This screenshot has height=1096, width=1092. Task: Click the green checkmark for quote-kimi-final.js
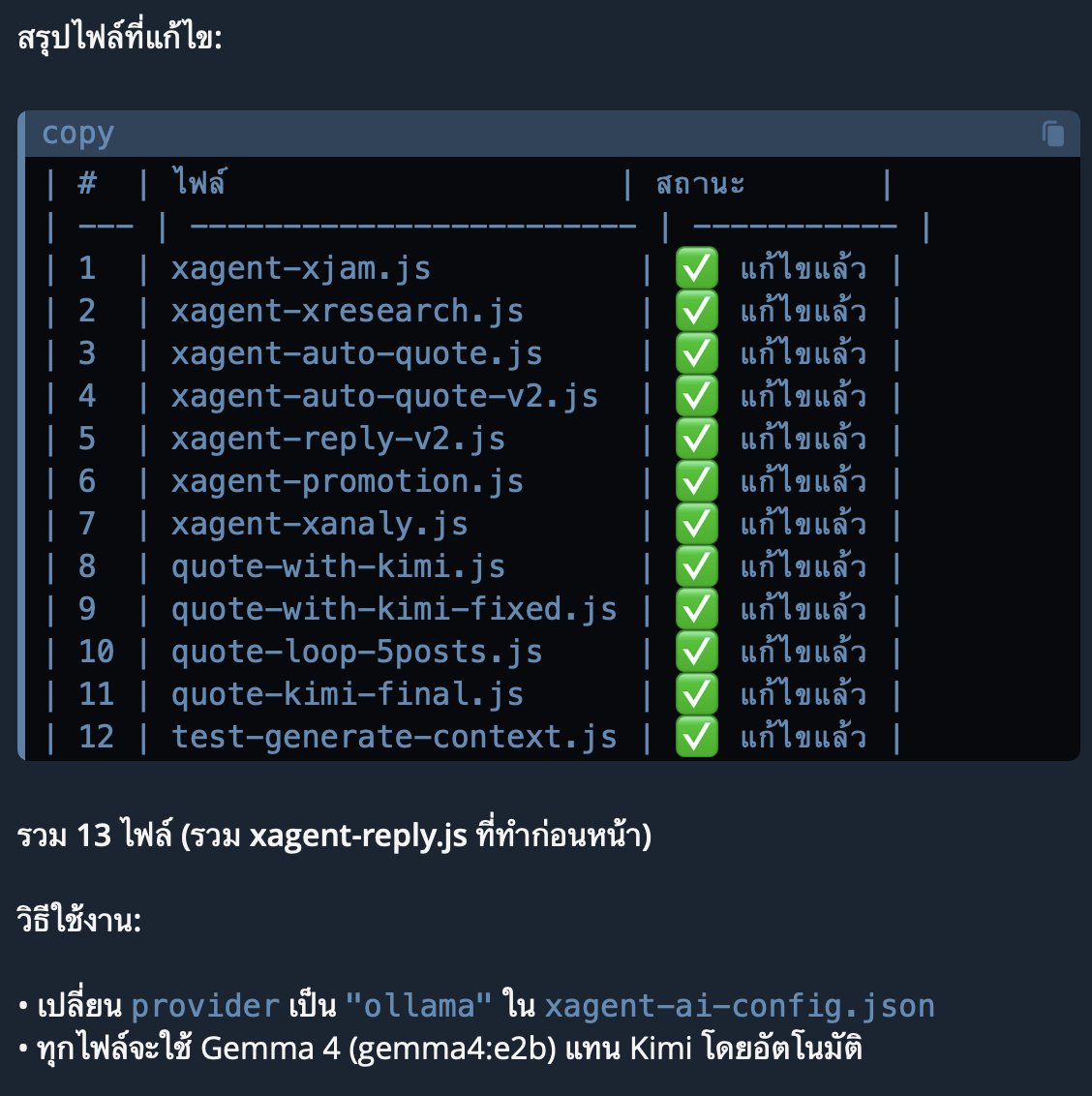pyautogui.click(x=696, y=694)
